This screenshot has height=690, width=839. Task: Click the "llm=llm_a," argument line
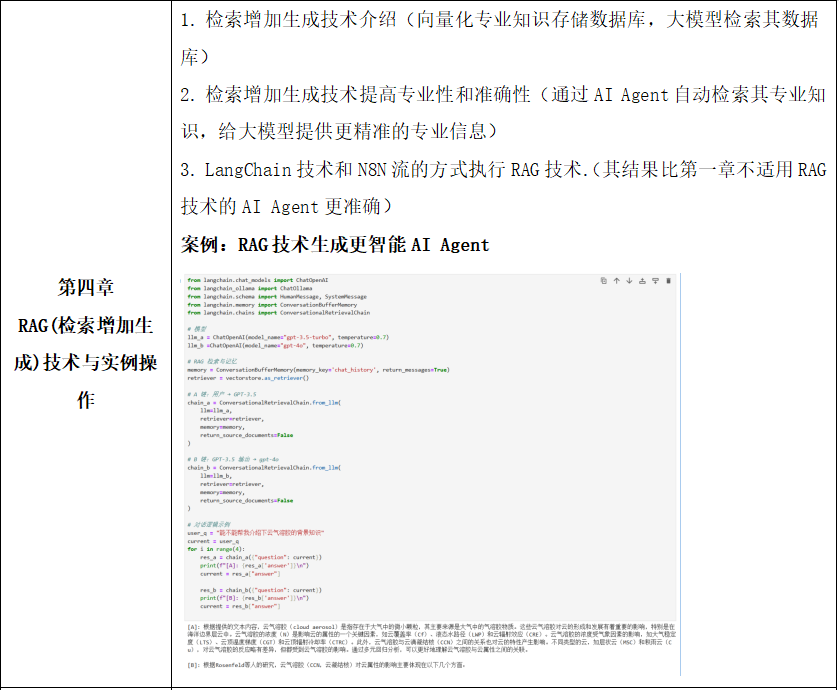pyautogui.click(x=216, y=411)
